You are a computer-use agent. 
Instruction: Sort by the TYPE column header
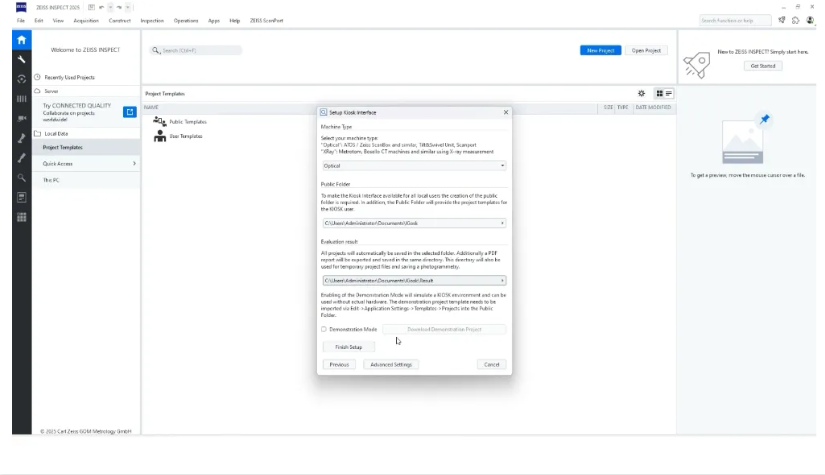point(623,107)
